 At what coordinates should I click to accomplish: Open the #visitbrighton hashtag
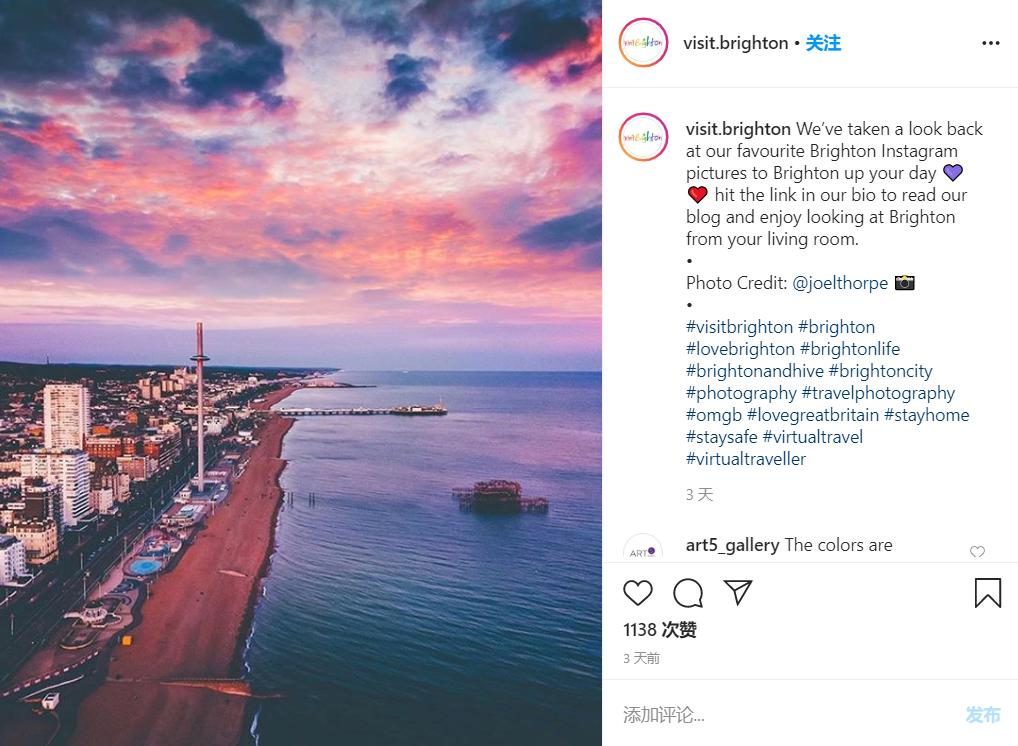(x=739, y=327)
